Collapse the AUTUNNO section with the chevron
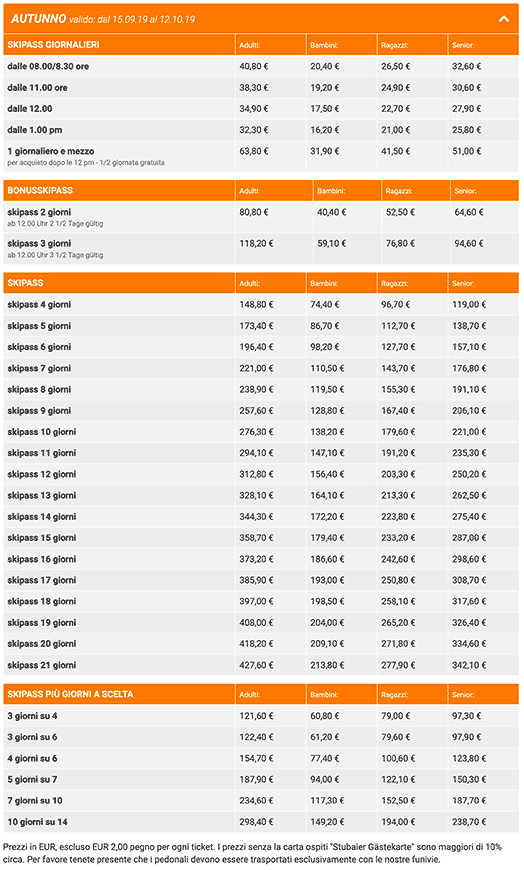Viewport: 524px width, 870px height. click(503, 19)
